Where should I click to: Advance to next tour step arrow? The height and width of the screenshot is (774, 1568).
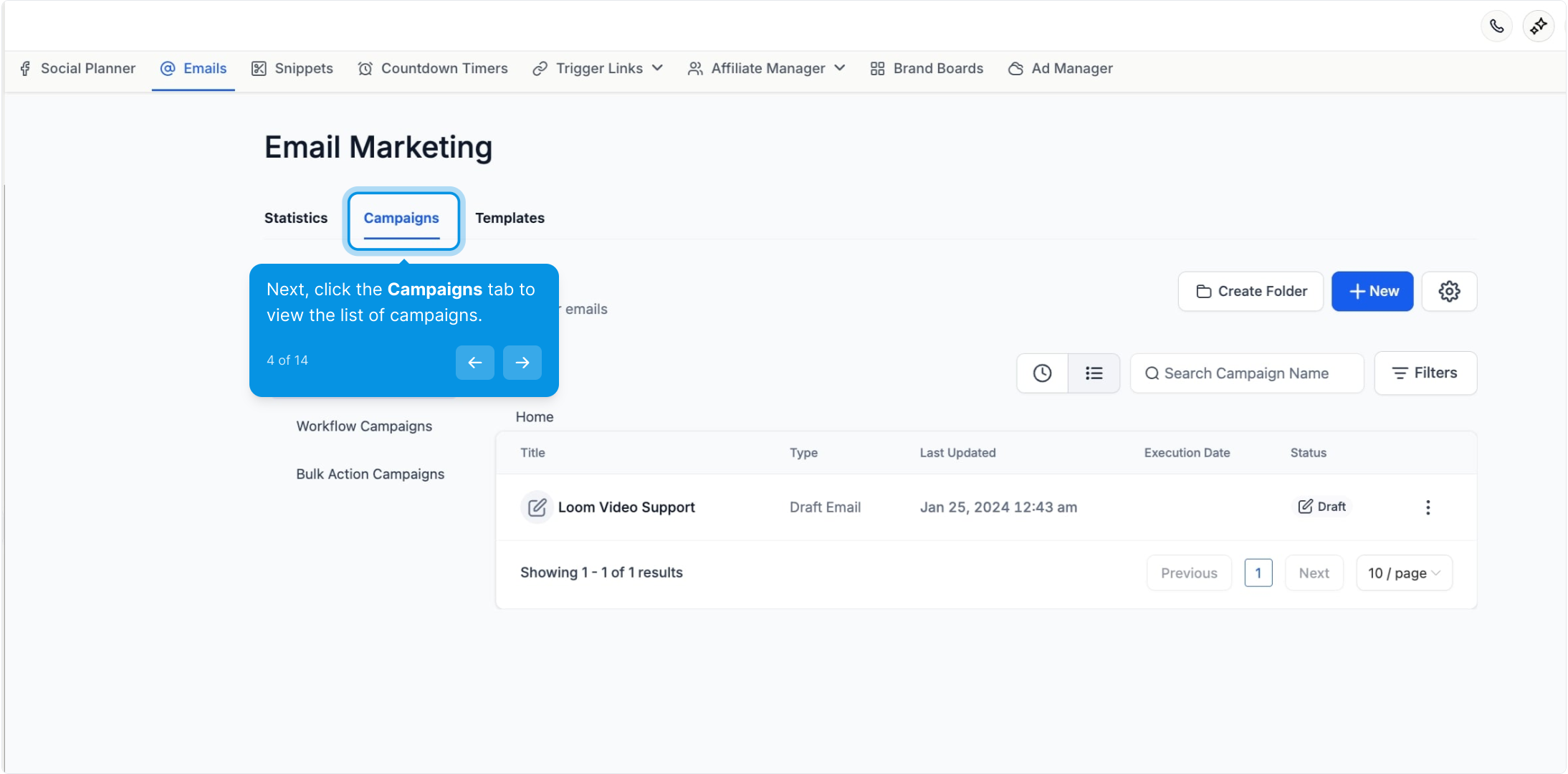click(x=522, y=362)
